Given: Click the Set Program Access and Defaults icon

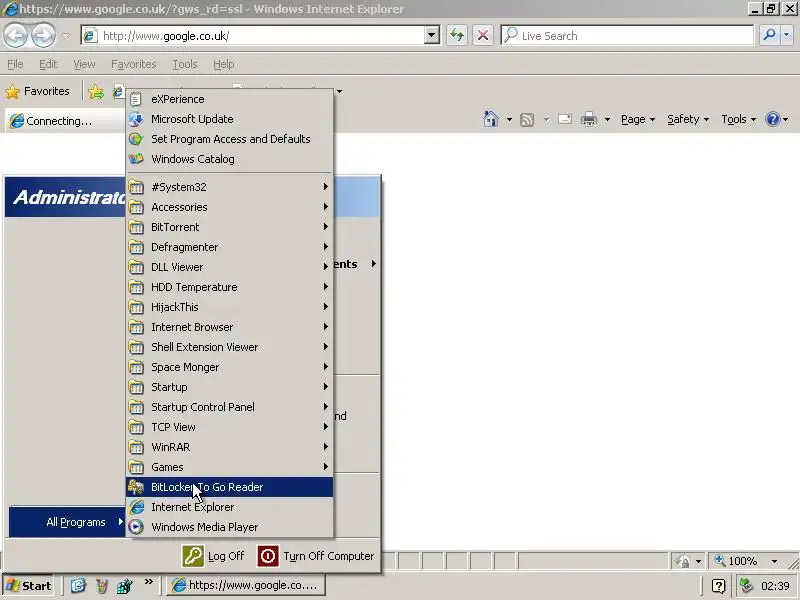Looking at the screenshot, I should [136, 139].
